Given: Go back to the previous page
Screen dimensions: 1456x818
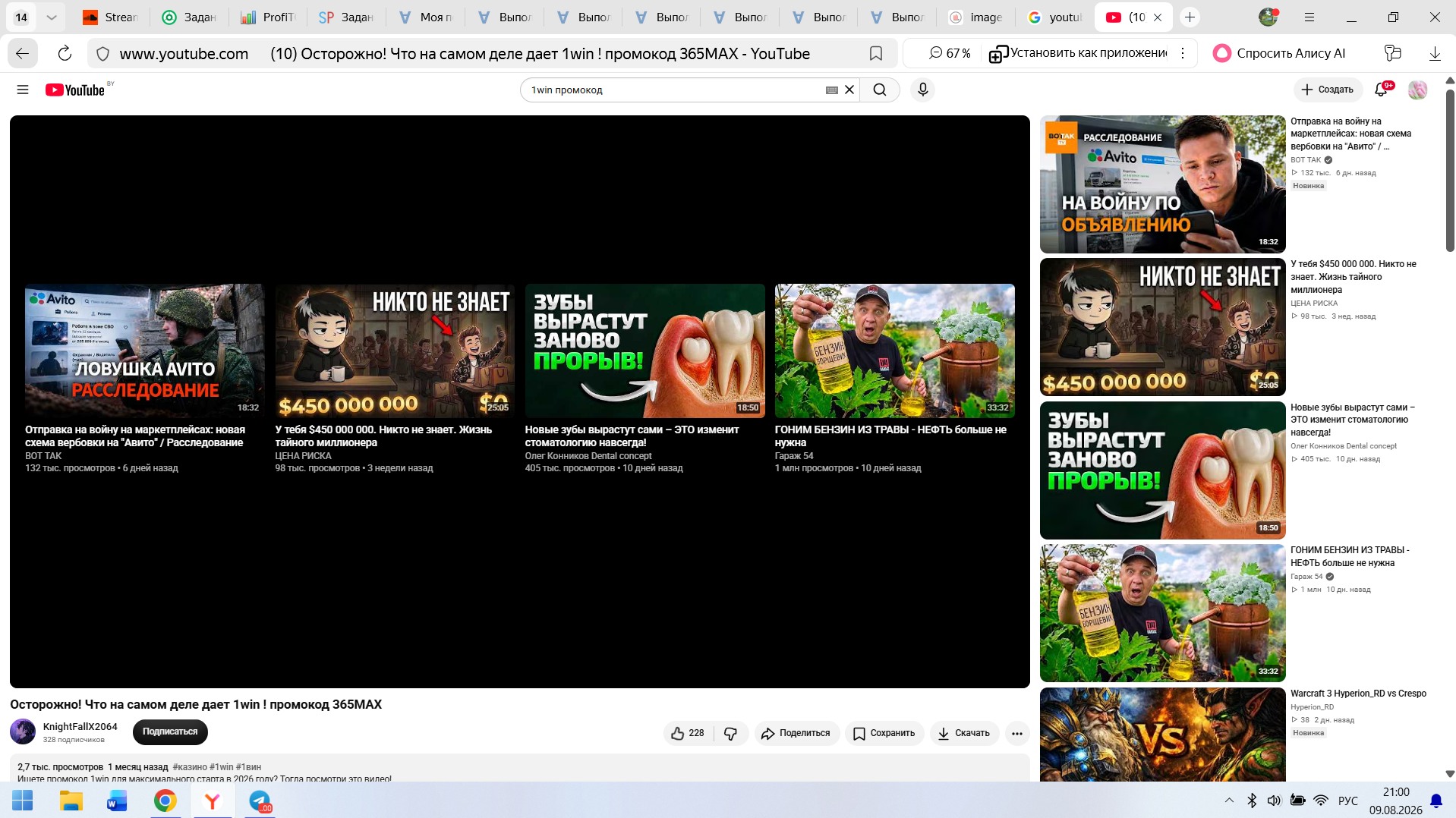Looking at the screenshot, I should point(23,53).
